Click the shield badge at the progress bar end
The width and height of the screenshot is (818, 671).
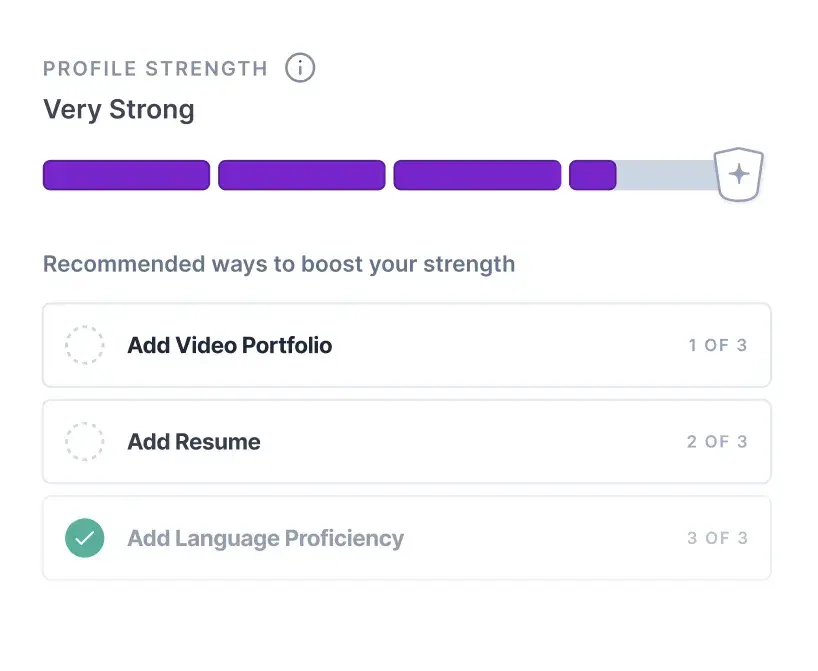(738, 174)
